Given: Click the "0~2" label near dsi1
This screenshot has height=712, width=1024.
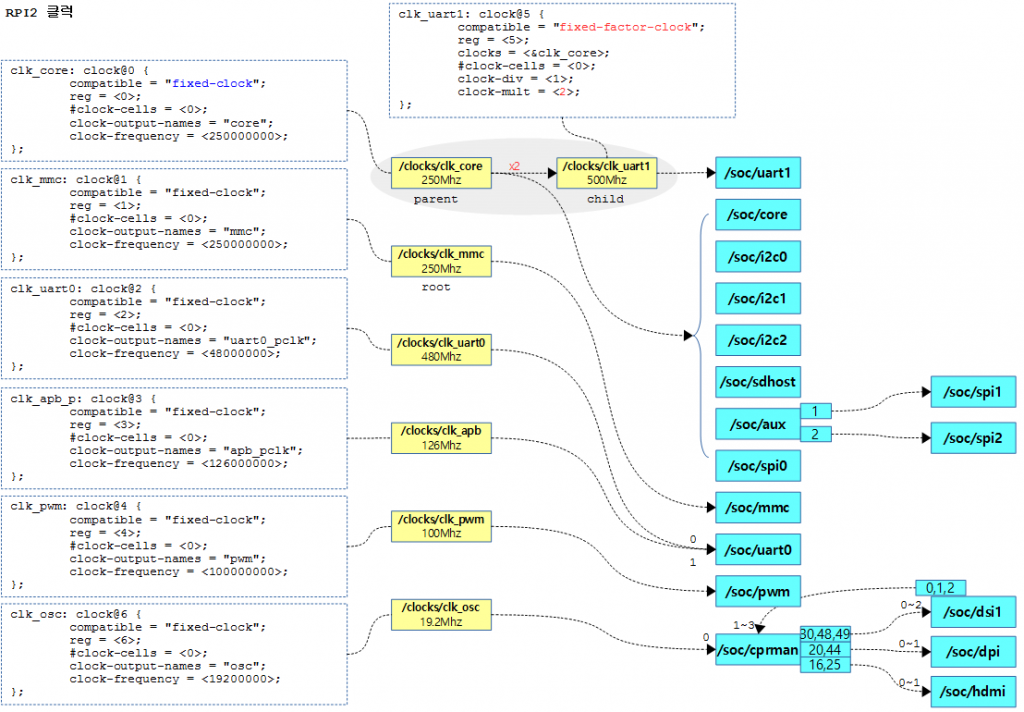Looking at the screenshot, I should coord(911,605).
